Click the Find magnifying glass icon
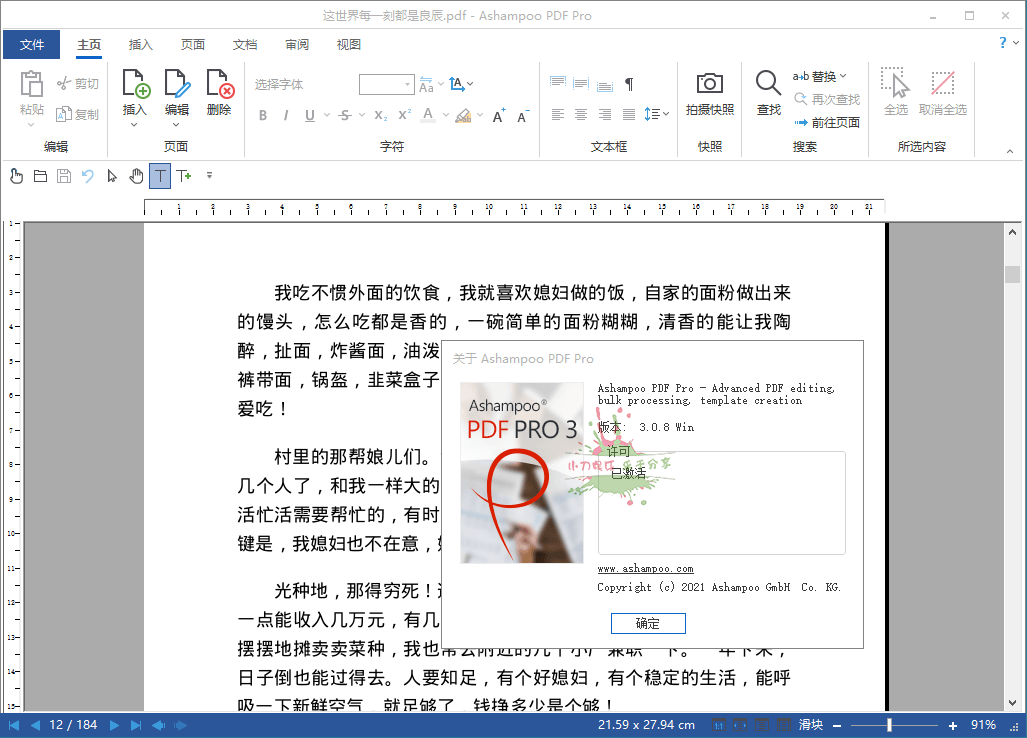Image resolution: width=1027 pixels, height=738 pixels. 768,85
